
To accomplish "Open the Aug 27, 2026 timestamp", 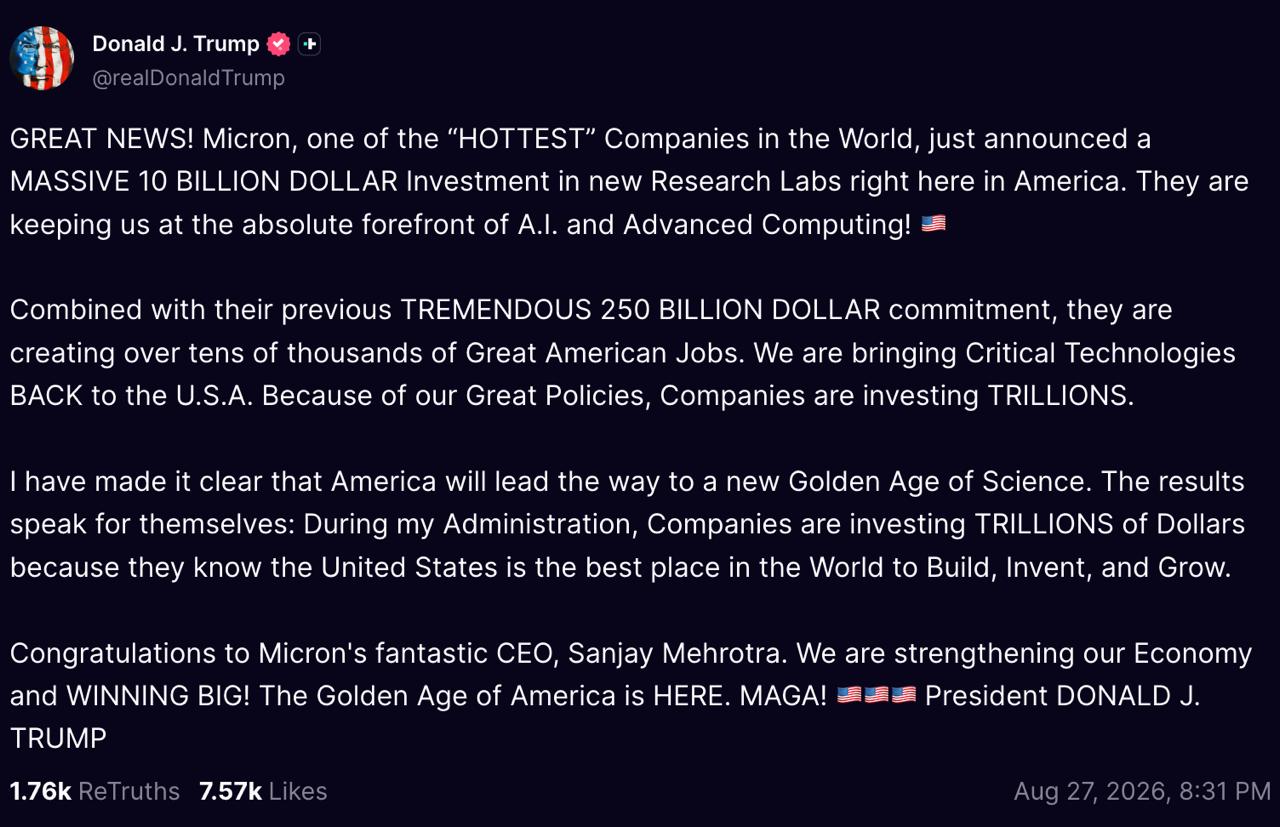I will click(1142, 791).
